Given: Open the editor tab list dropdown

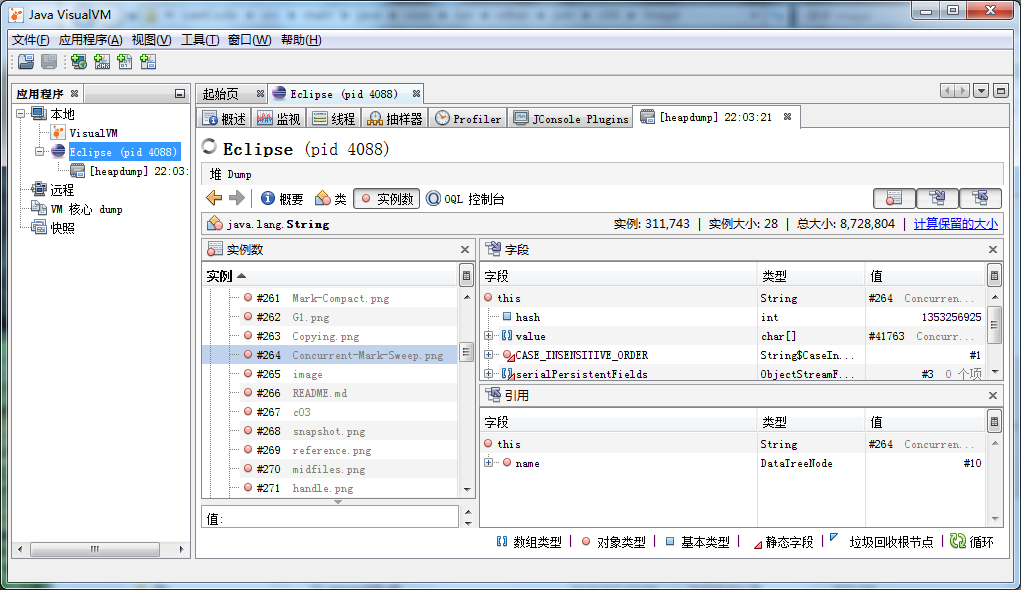Looking at the screenshot, I should point(981,91).
